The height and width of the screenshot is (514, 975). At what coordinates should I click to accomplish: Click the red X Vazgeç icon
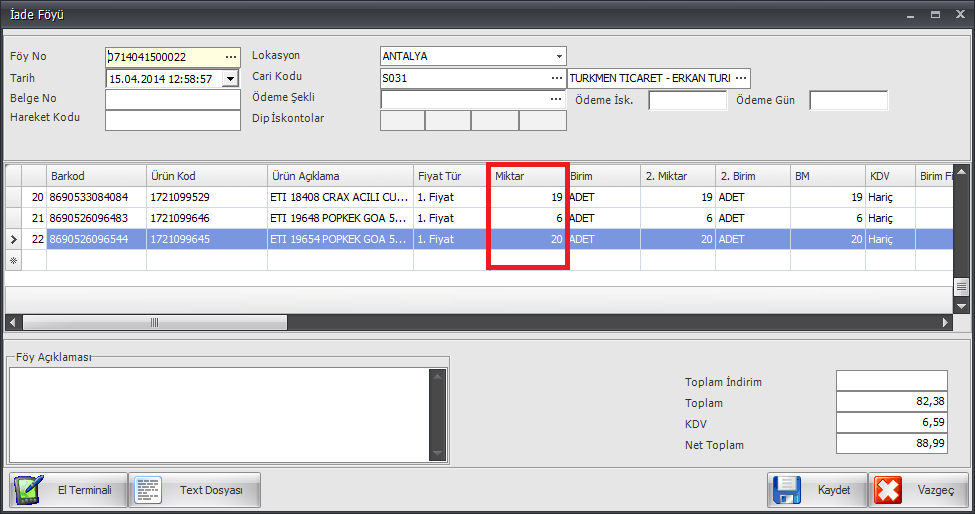click(x=888, y=490)
